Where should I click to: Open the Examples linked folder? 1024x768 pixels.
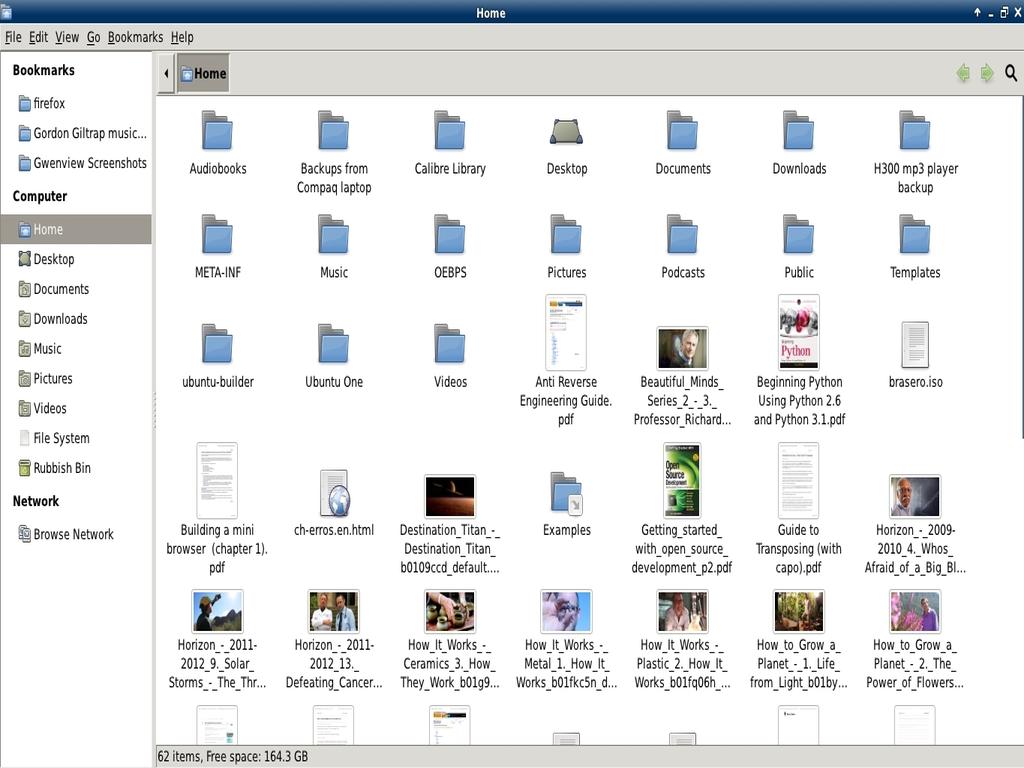(566, 493)
